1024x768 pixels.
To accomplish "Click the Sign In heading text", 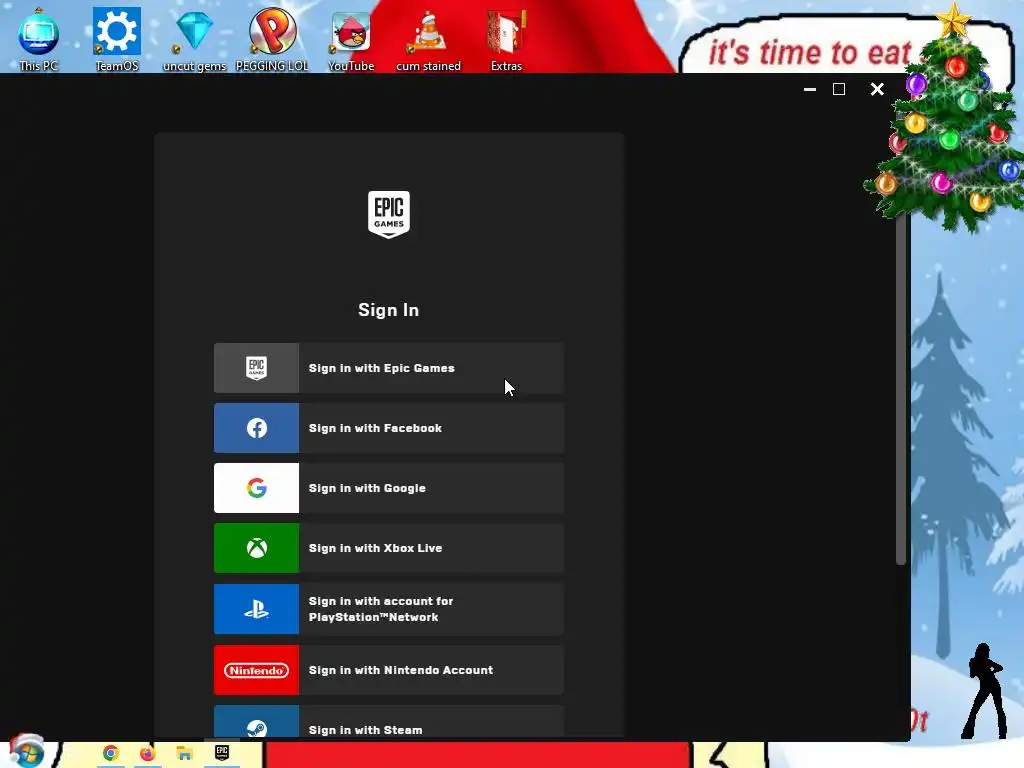I will click(389, 310).
